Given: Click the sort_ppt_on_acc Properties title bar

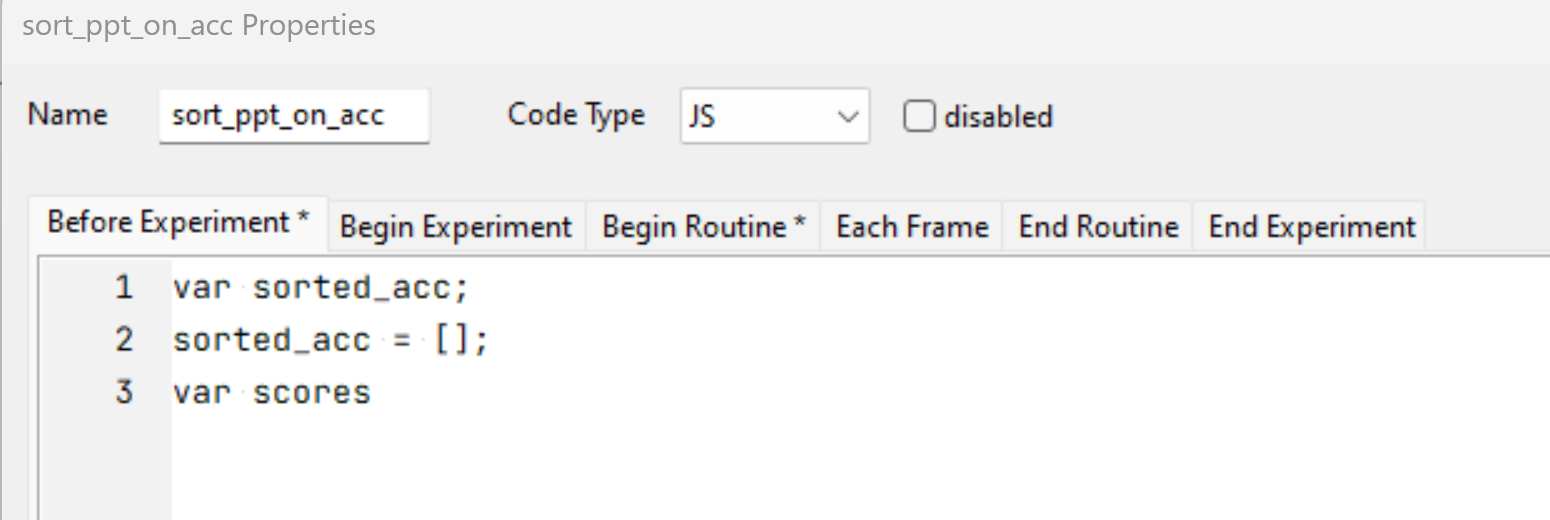Looking at the screenshot, I should click(775, 25).
